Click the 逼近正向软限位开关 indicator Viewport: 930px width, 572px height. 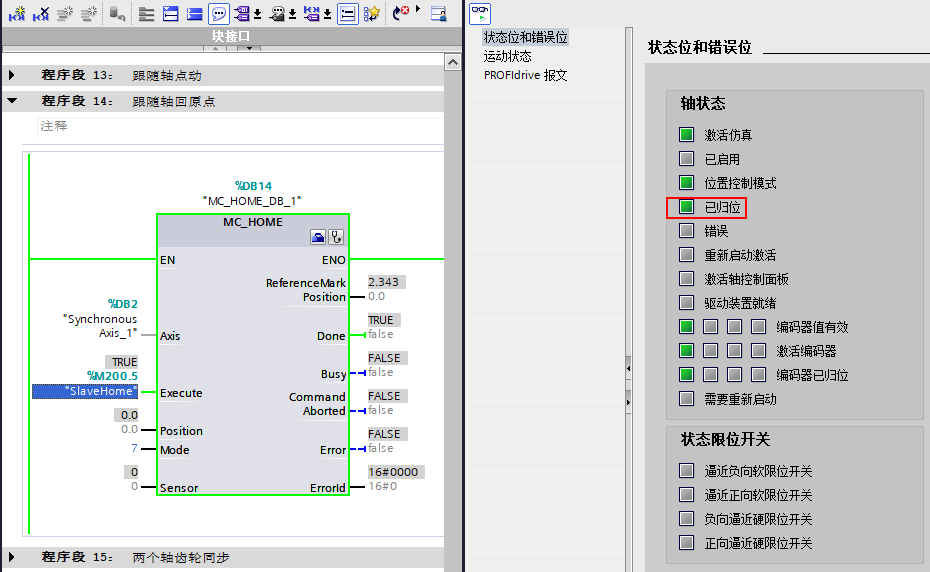click(x=686, y=494)
